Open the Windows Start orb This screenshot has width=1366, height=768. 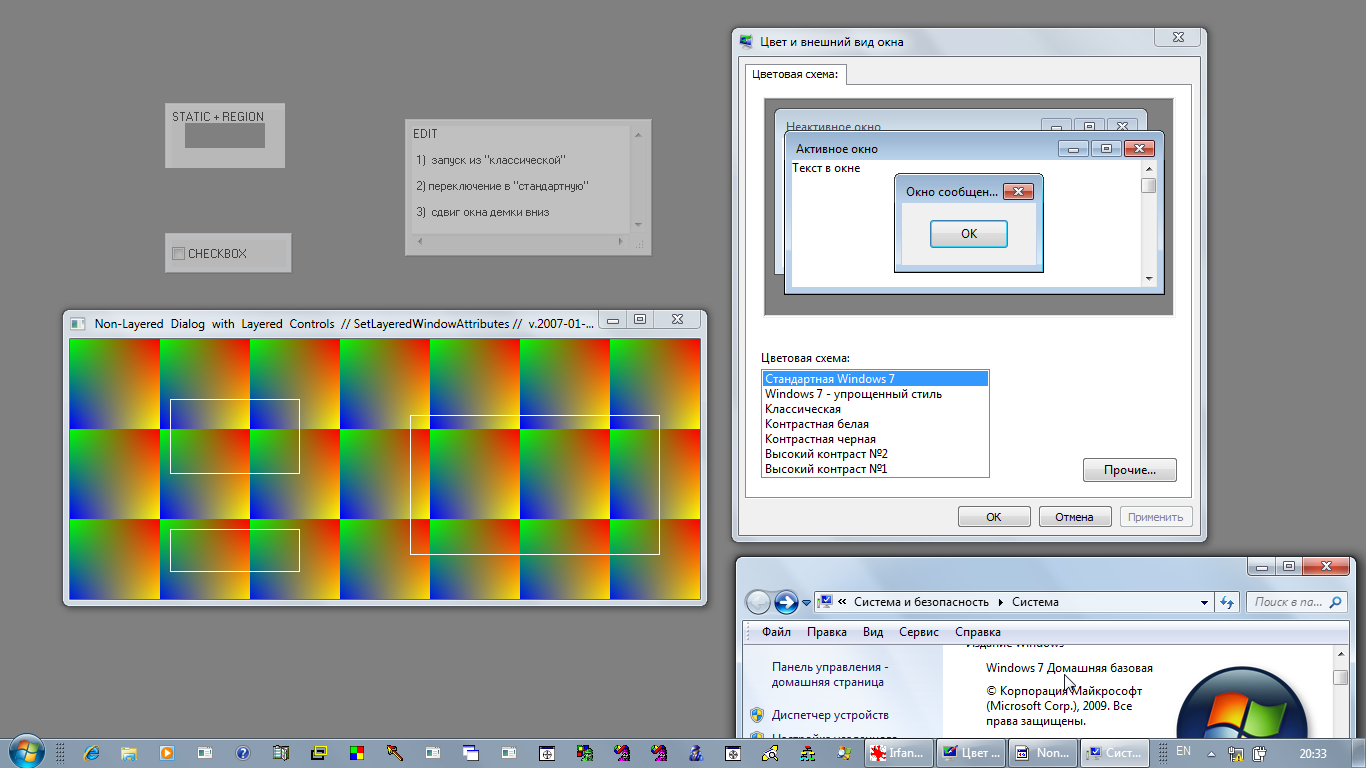tap(25, 751)
